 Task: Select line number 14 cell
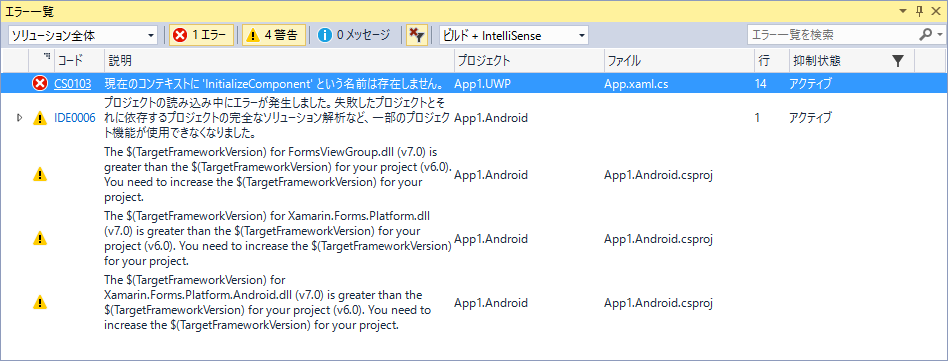coord(761,83)
